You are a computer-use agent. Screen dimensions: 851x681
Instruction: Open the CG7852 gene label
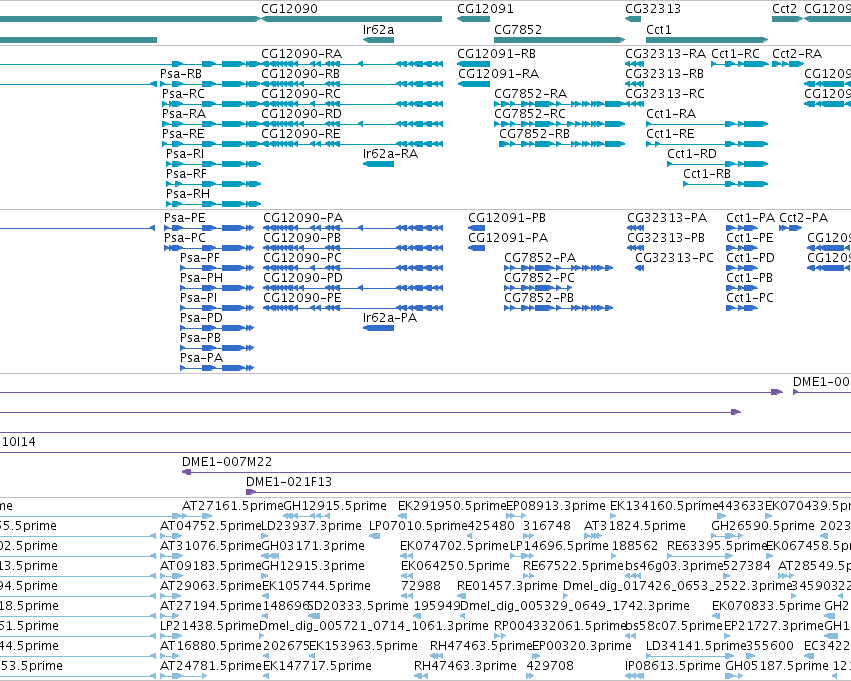pyautogui.click(x=518, y=30)
